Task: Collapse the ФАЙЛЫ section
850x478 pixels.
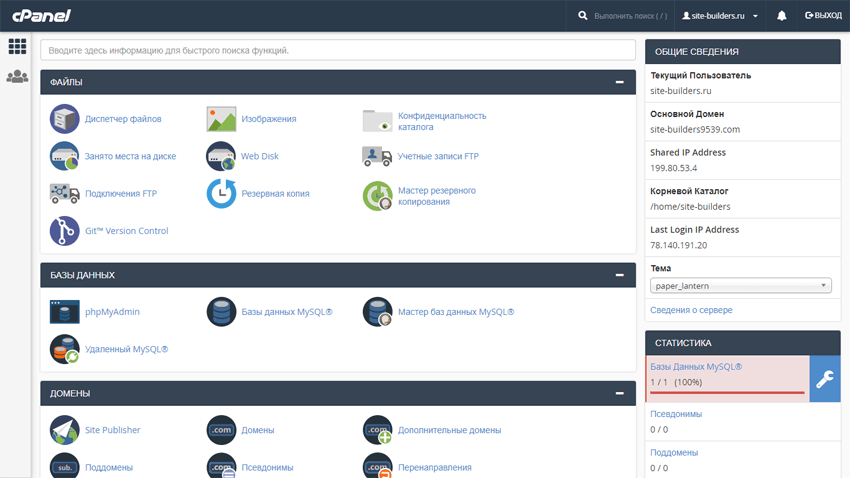Action: pyautogui.click(x=620, y=83)
